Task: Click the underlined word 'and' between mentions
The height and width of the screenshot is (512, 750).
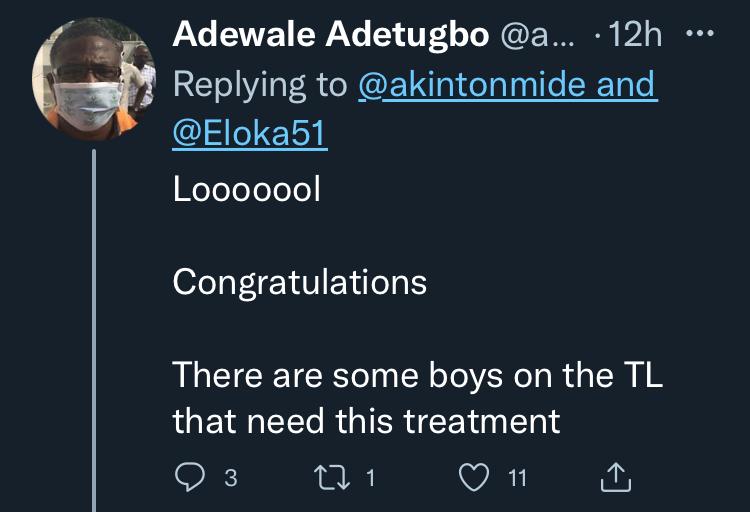Action: (625, 86)
